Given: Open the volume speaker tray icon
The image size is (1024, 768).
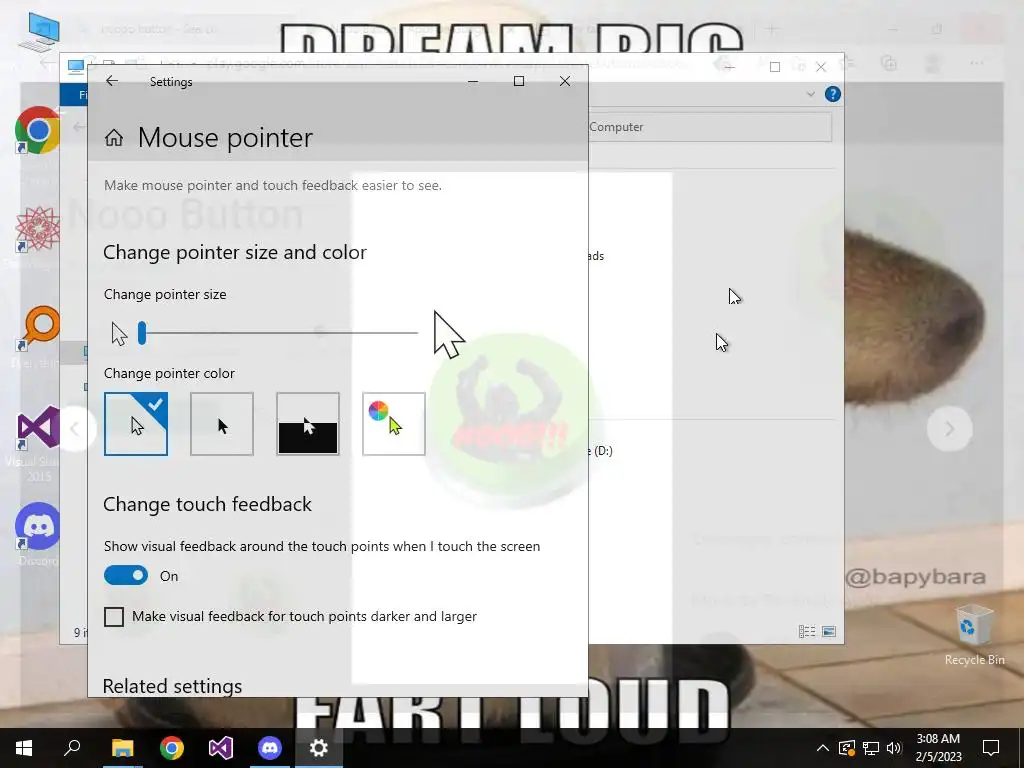Looking at the screenshot, I should [x=894, y=748].
